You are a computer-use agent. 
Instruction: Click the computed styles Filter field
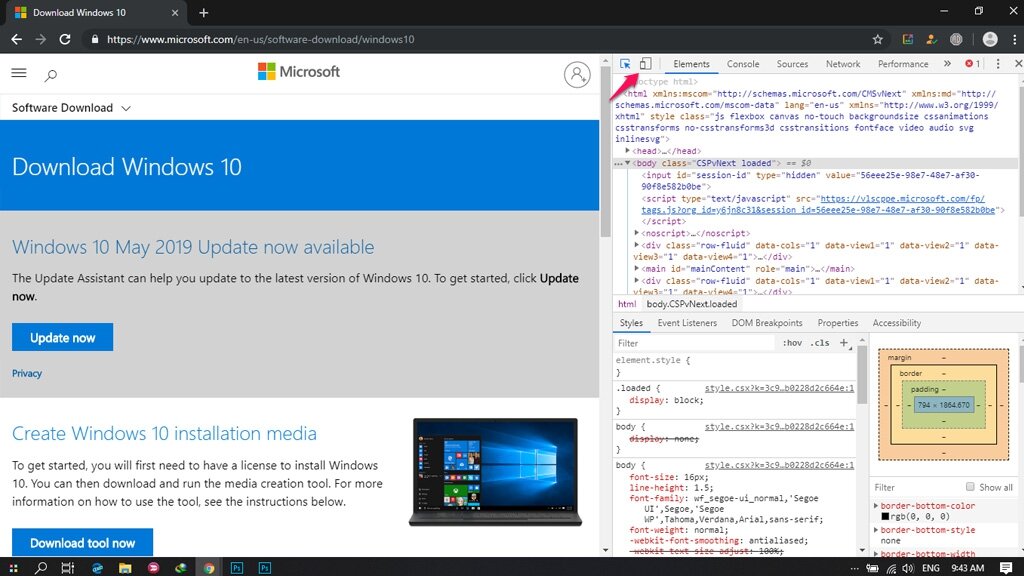pyautogui.click(x=918, y=487)
